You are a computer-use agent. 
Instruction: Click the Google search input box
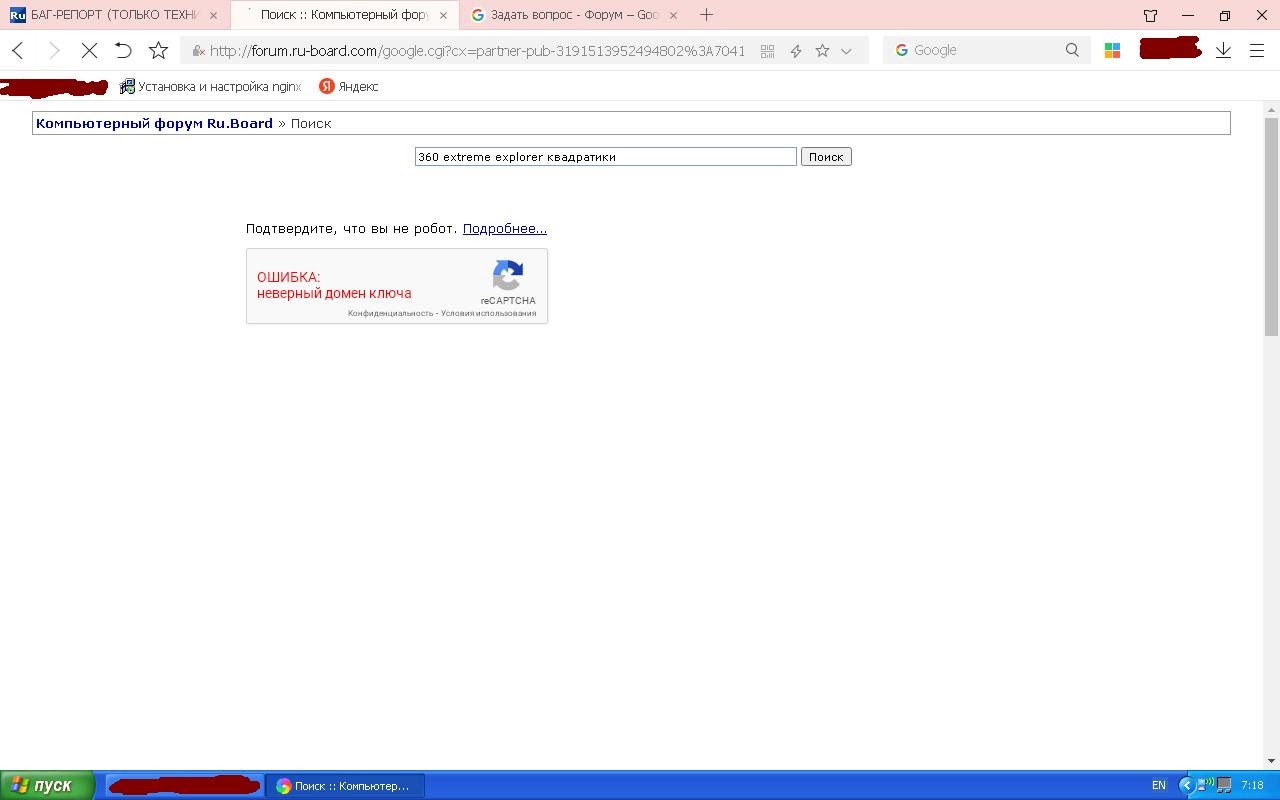[985, 50]
